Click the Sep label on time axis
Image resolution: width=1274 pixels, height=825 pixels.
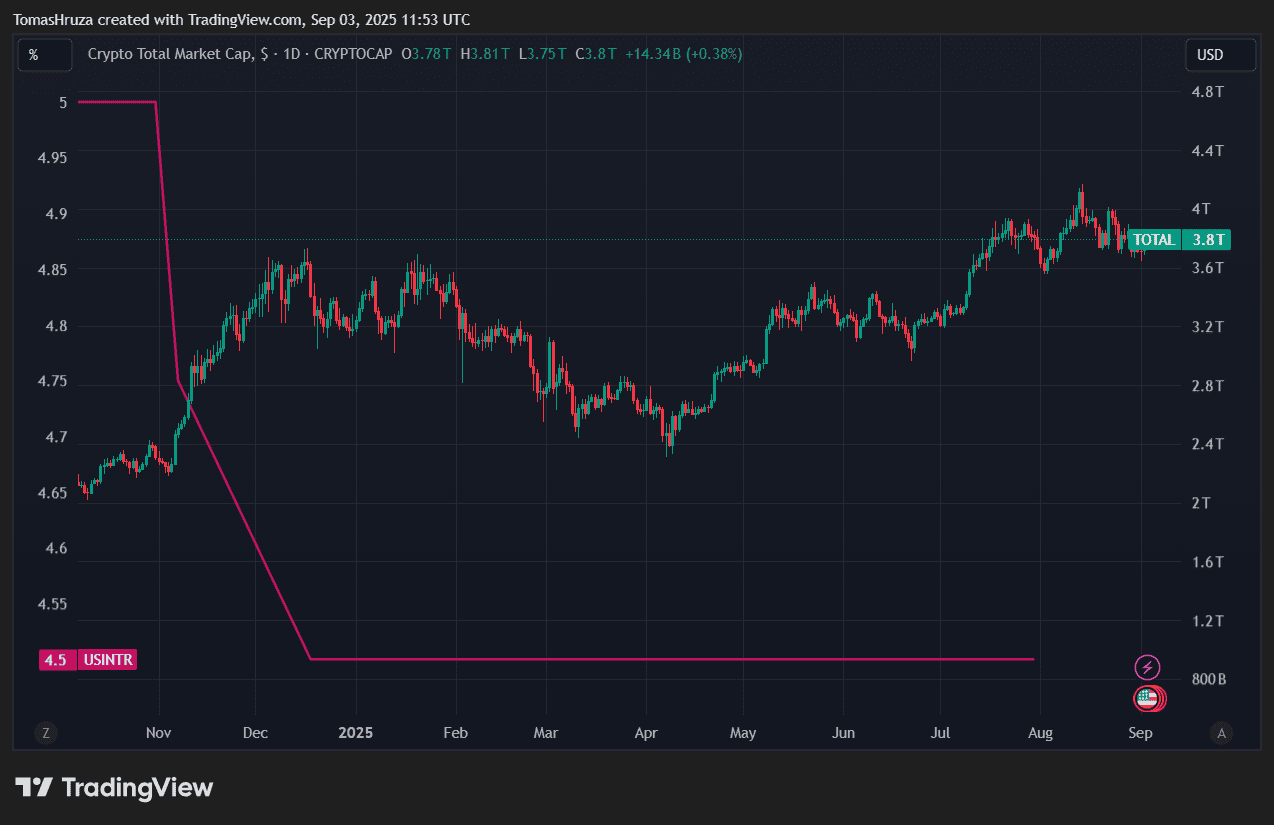pos(1141,733)
